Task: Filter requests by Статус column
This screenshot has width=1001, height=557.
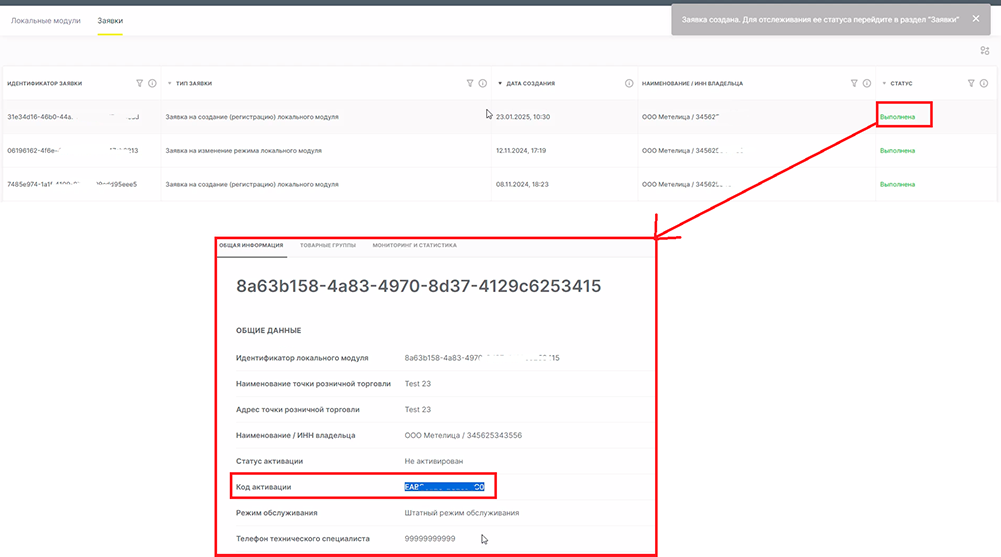Action: pyautogui.click(x=971, y=84)
